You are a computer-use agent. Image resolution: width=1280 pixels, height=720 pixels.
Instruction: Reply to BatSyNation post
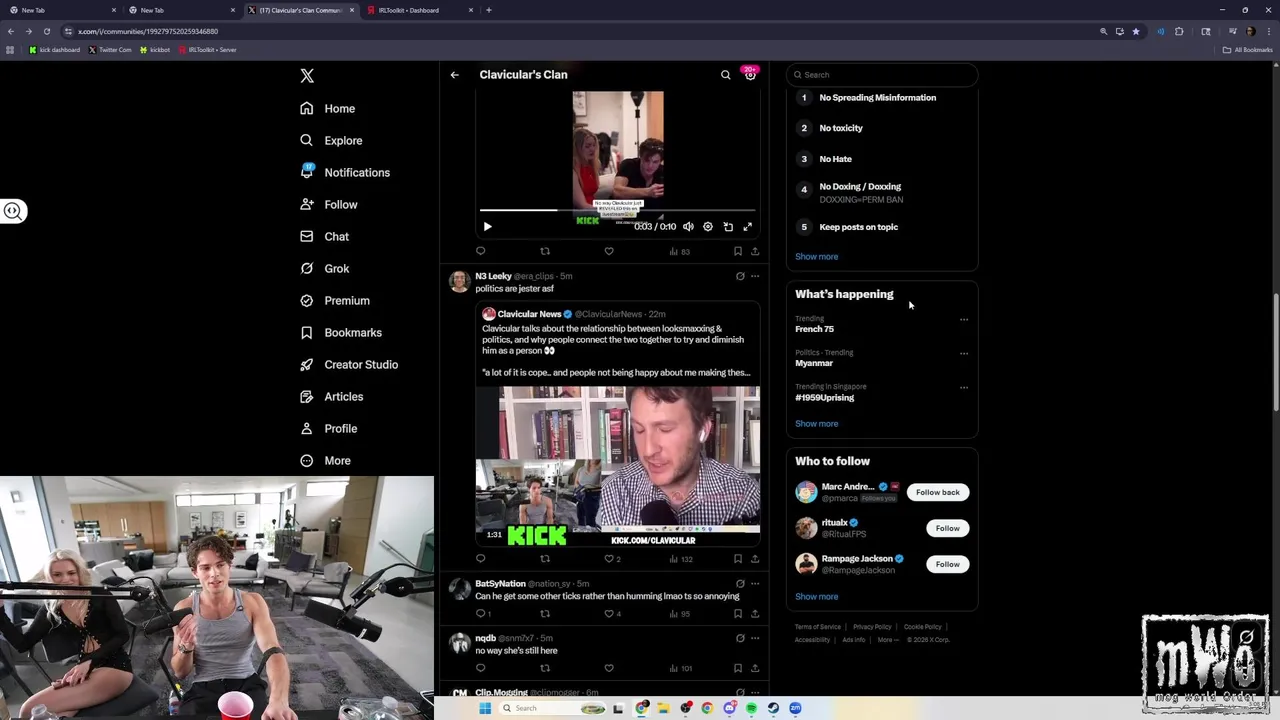pyautogui.click(x=480, y=614)
